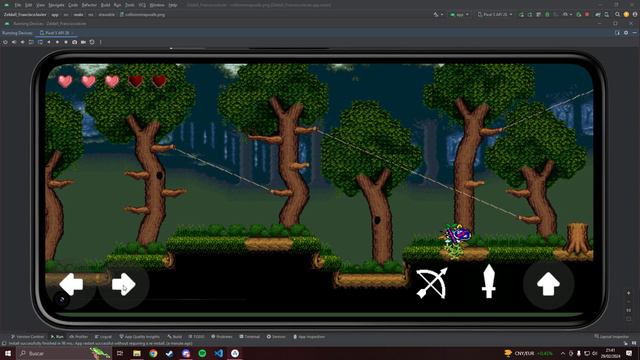The height and width of the screenshot is (360, 640).
Task: Open the TODO tool window
Action: click(196, 337)
